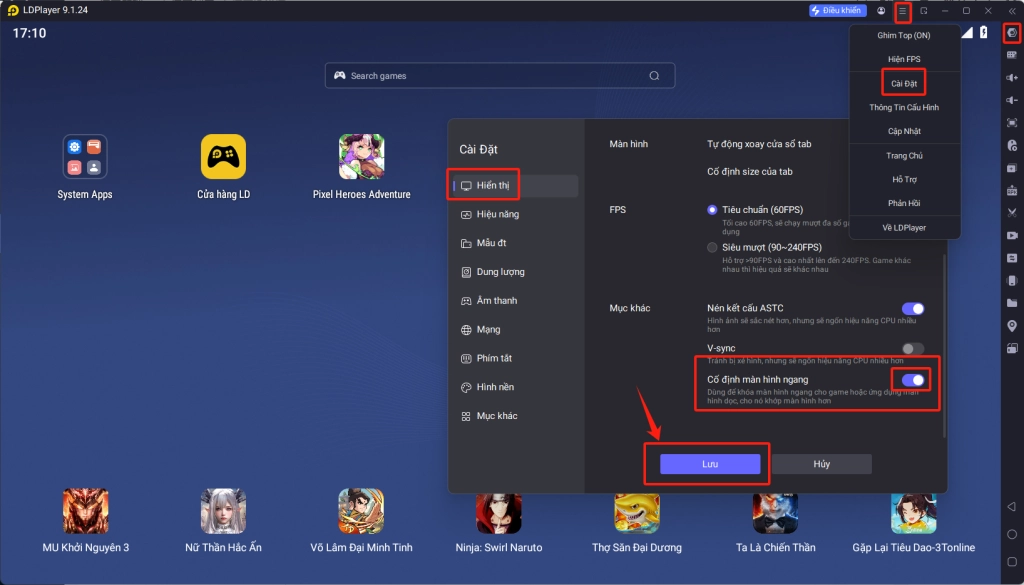
Task: Open the Operation recorder sidebar icon
Action: (x=1012, y=143)
